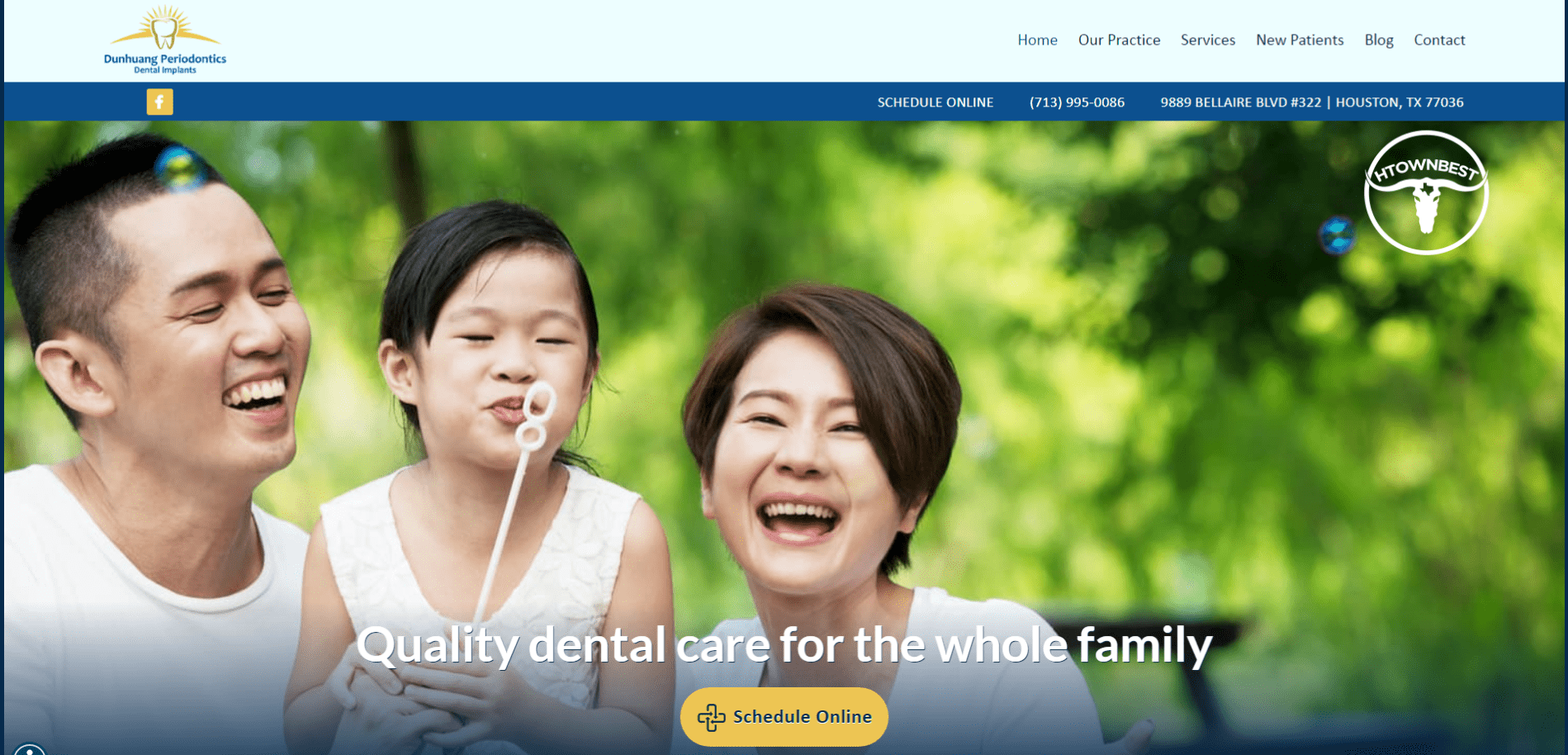Open the Services menu

(1208, 40)
